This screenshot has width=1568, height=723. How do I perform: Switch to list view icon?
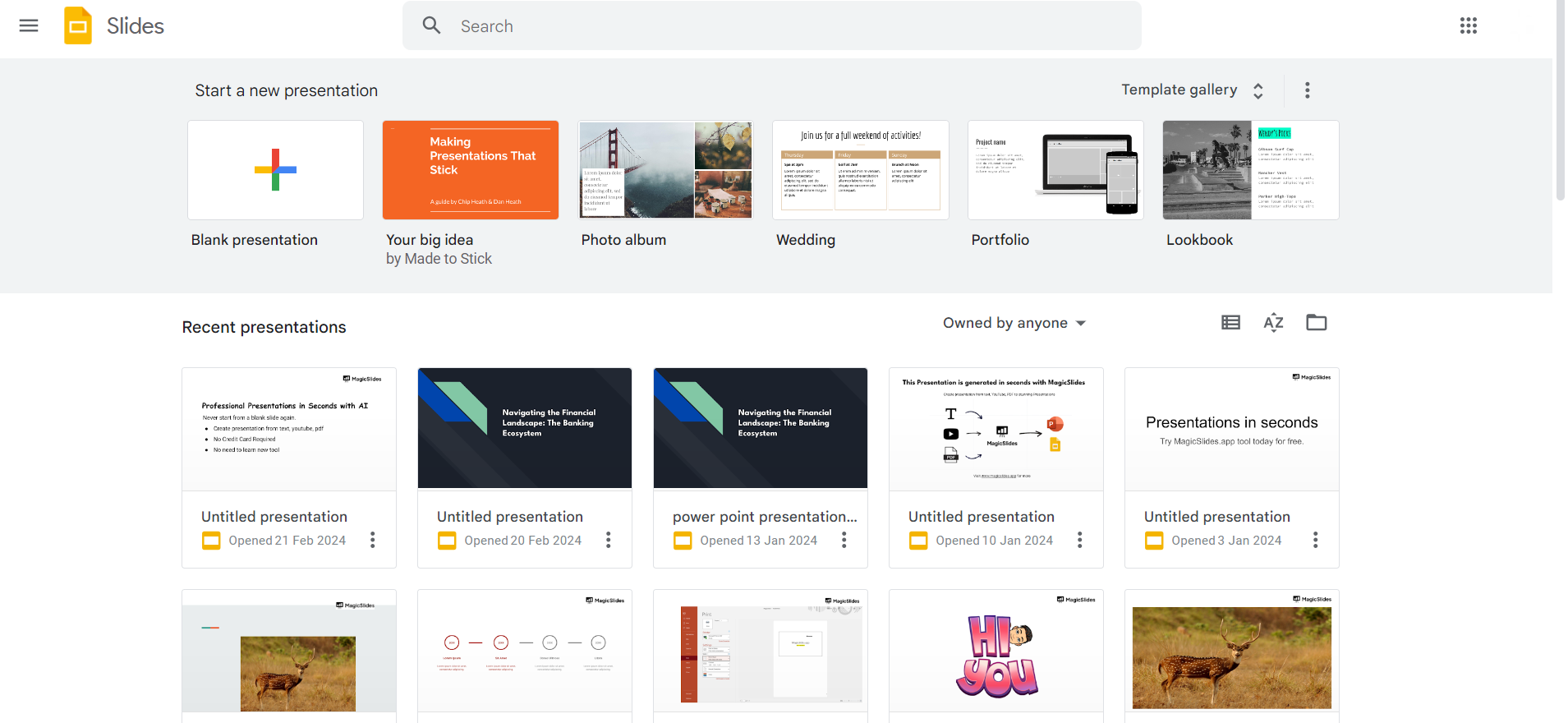pyautogui.click(x=1230, y=323)
